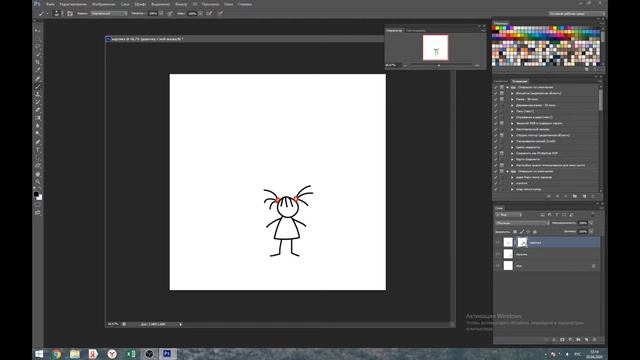Select the Clone Stamp tool
The width and height of the screenshot is (640, 360).
[38, 94]
